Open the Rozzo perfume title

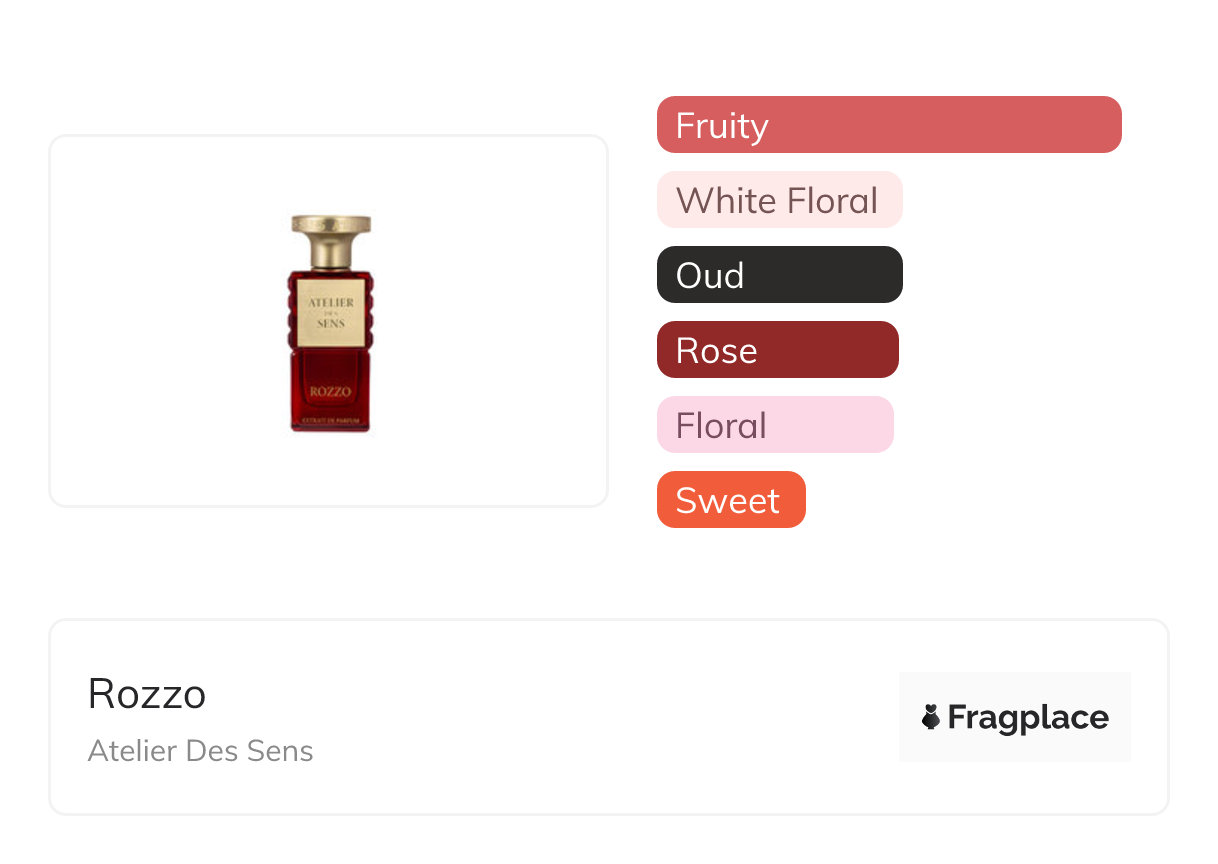click(147, 694)
